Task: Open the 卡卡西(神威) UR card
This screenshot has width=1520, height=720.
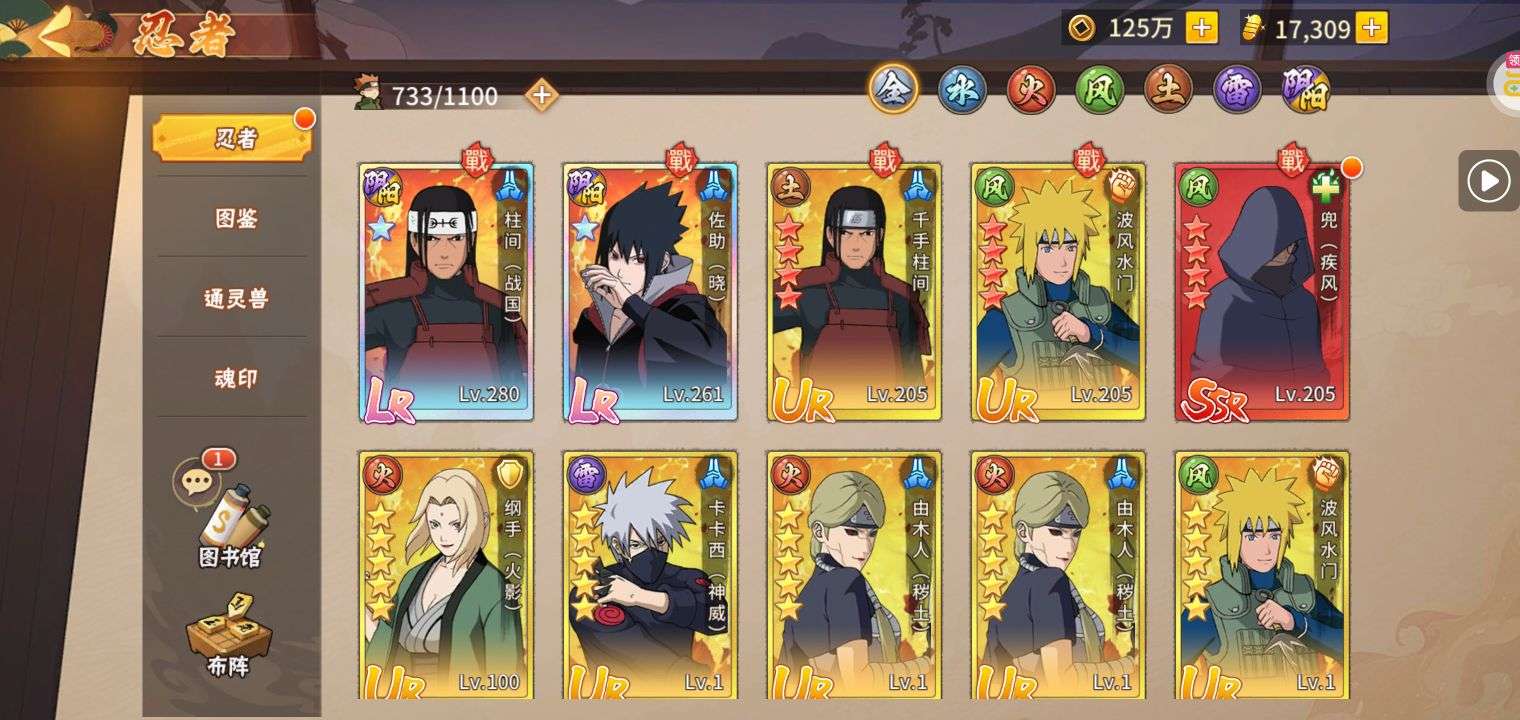Action: pos(650,575)
